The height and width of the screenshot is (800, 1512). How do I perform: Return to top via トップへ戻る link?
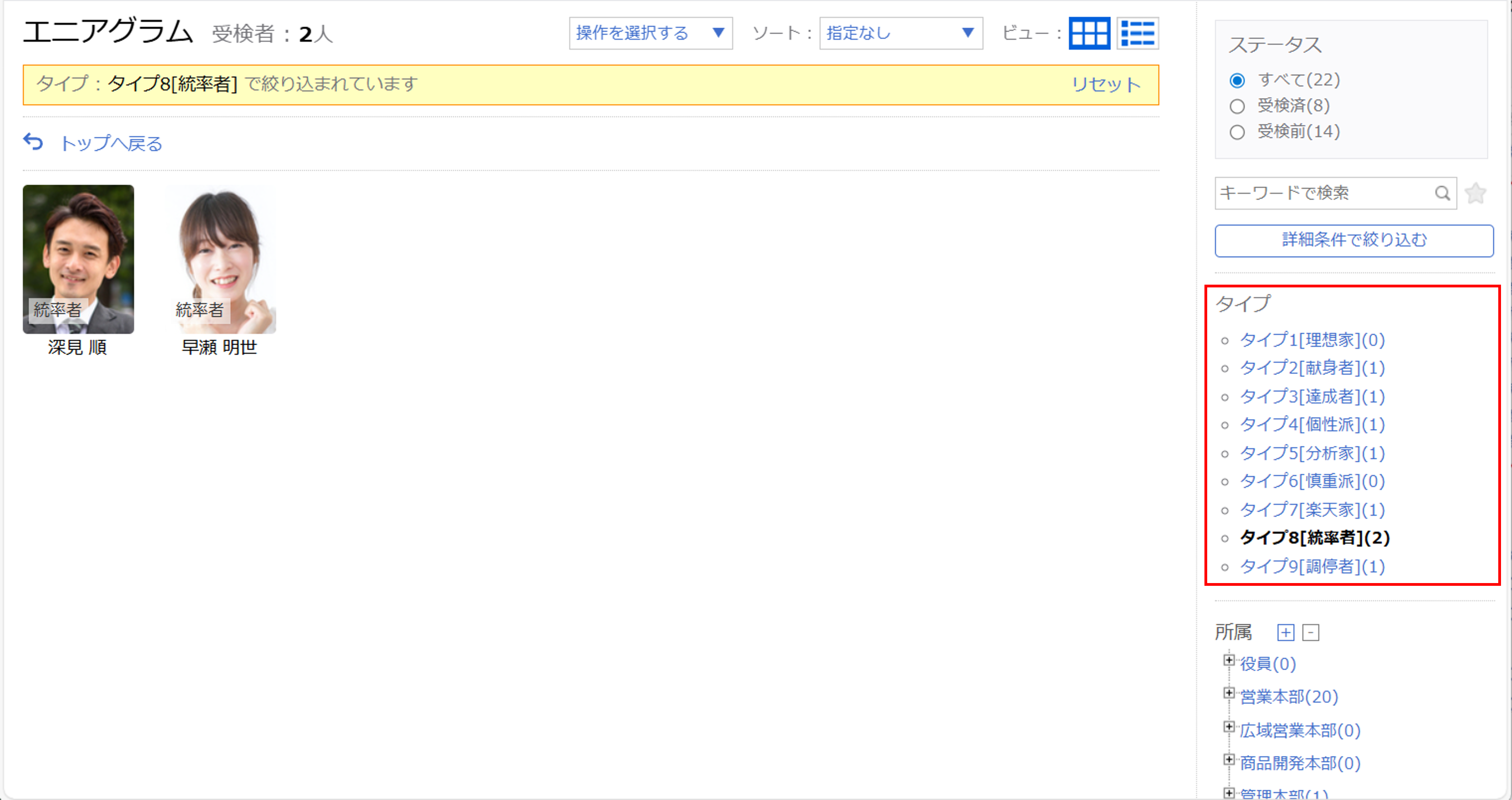pos(112,143)
